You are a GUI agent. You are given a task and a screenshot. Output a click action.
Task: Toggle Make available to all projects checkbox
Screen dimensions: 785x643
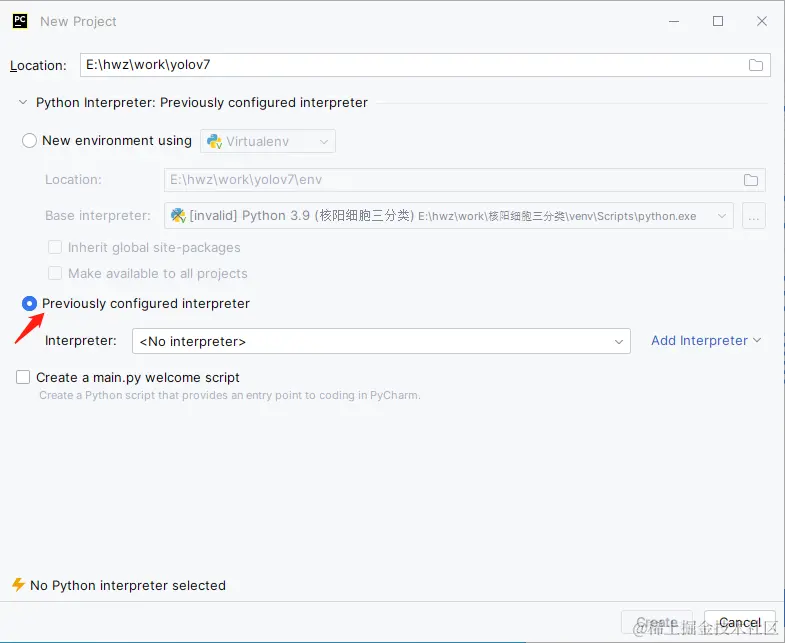point(55,273)
